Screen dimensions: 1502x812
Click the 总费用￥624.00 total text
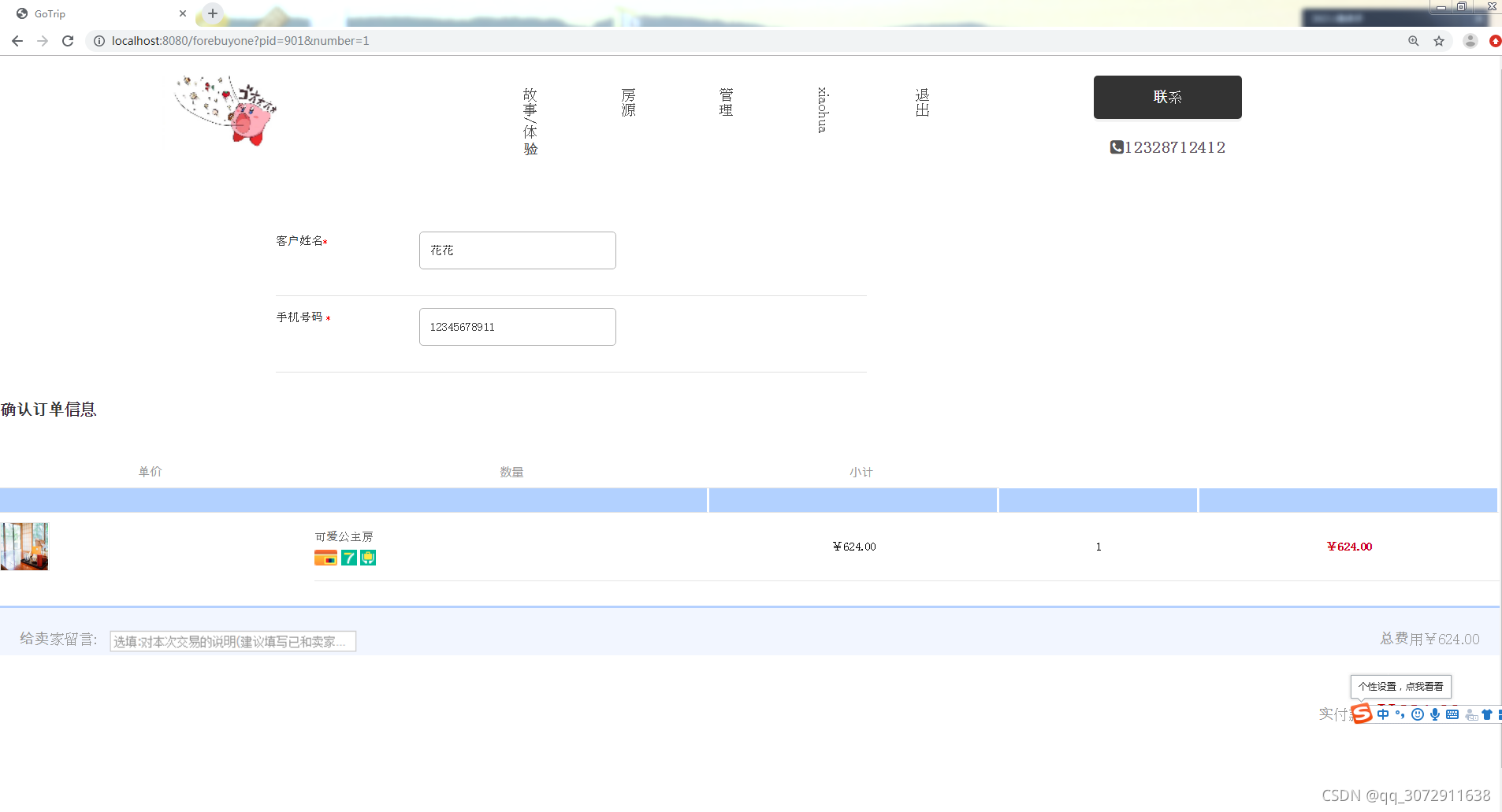(x=1430, y=639)
